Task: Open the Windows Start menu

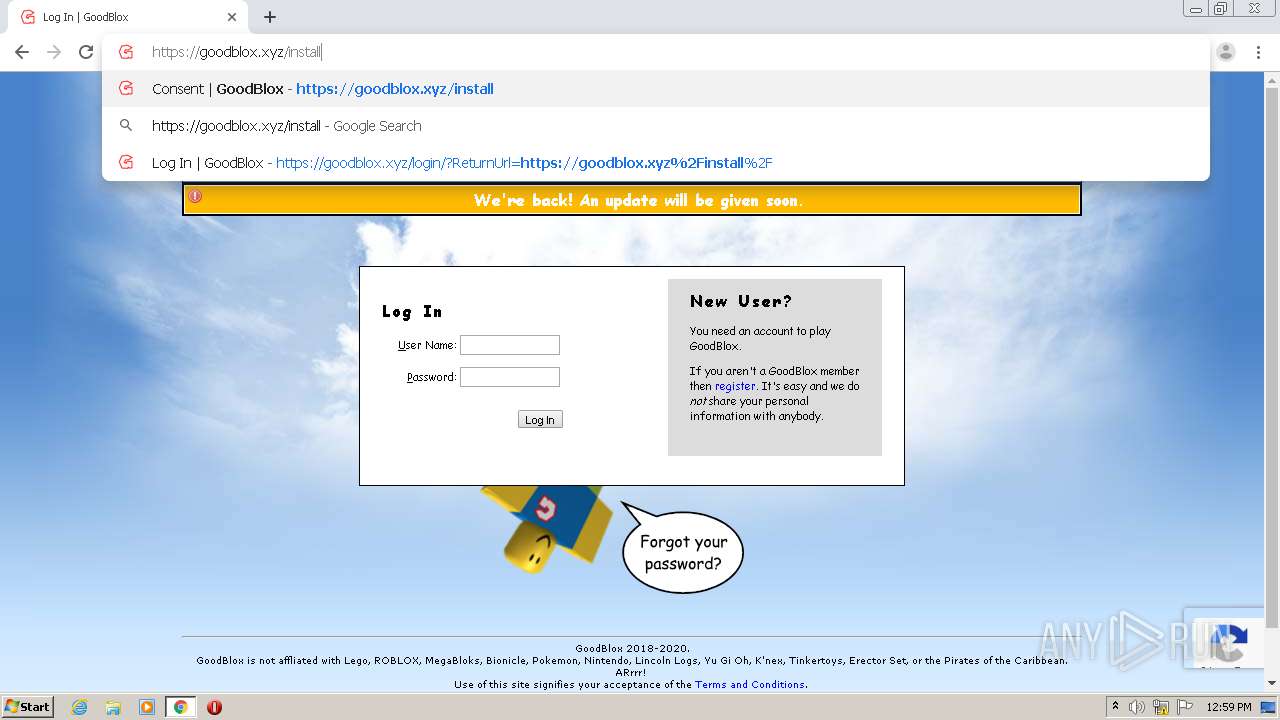Action: [28, 707]
